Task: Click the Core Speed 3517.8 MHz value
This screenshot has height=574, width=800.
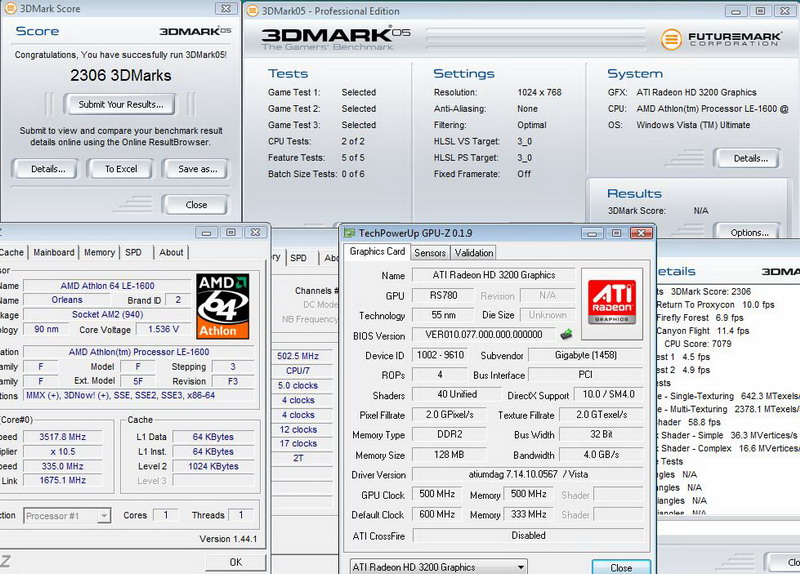Action: pyautogui.click(x=63, y=437)
